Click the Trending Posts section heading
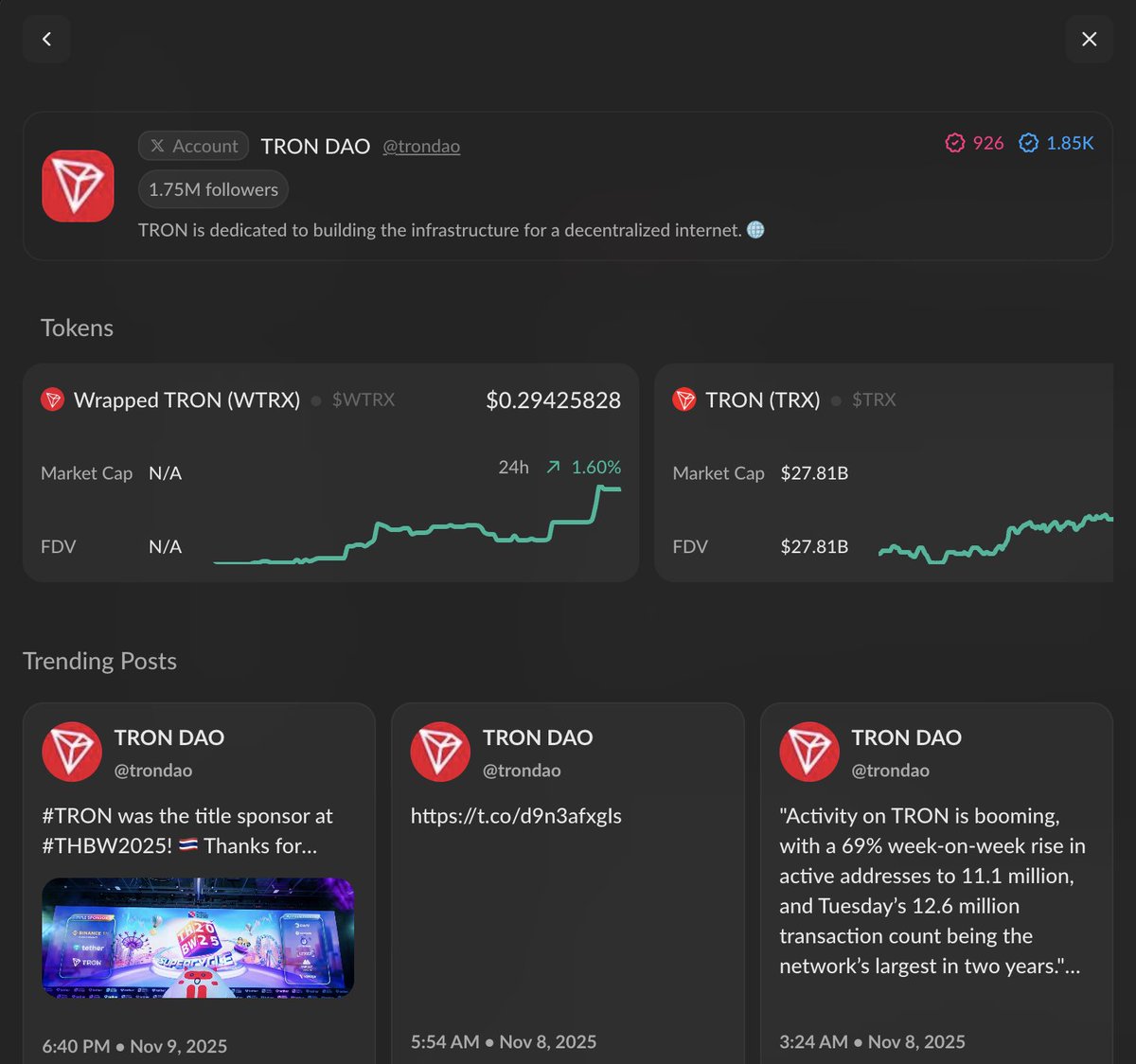This screenshot has height=1064, width=1136. [x=99, y=661]
